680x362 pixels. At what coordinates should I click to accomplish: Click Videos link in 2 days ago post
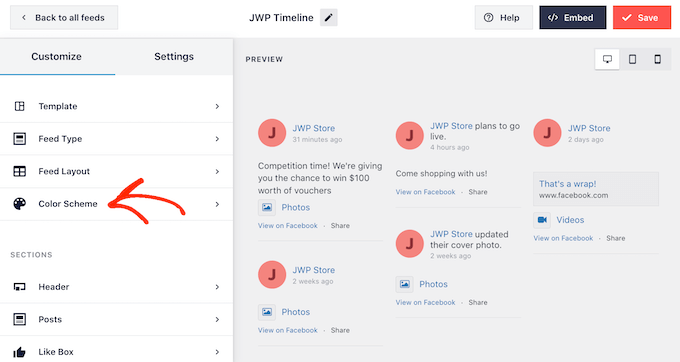click(570, 220)
